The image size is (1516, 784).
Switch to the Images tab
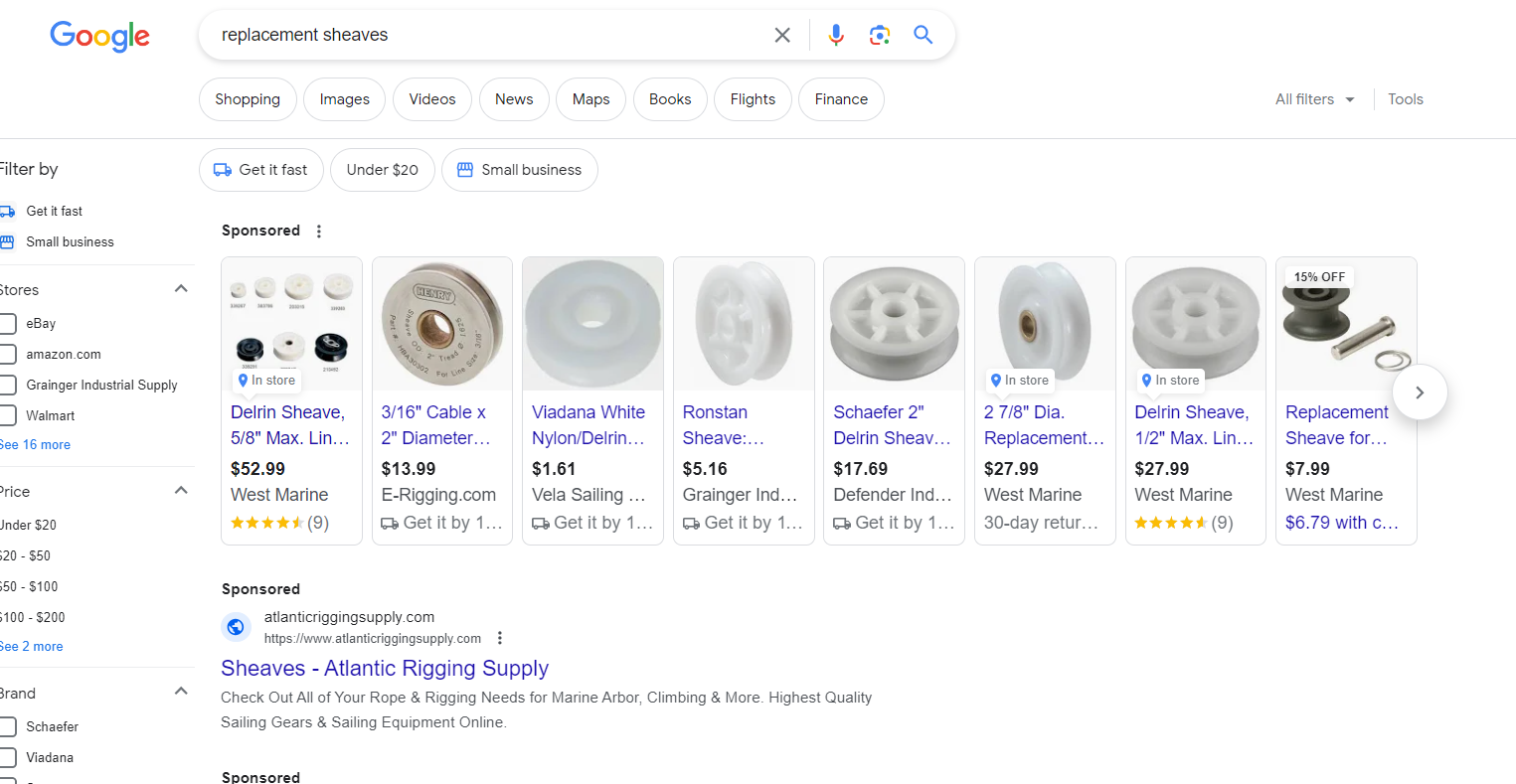coord(344,99)
